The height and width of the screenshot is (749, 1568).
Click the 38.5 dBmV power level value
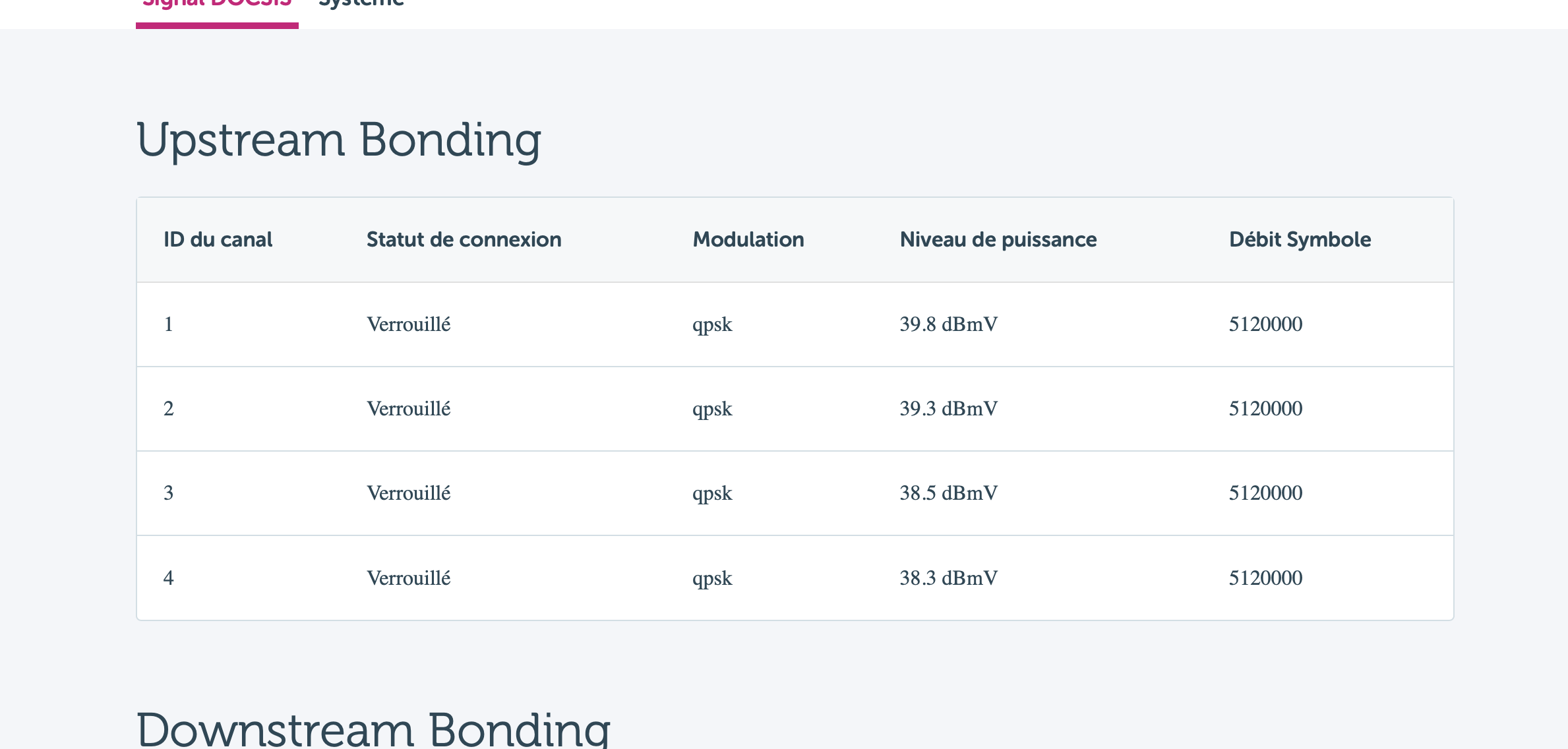[948, 493]
